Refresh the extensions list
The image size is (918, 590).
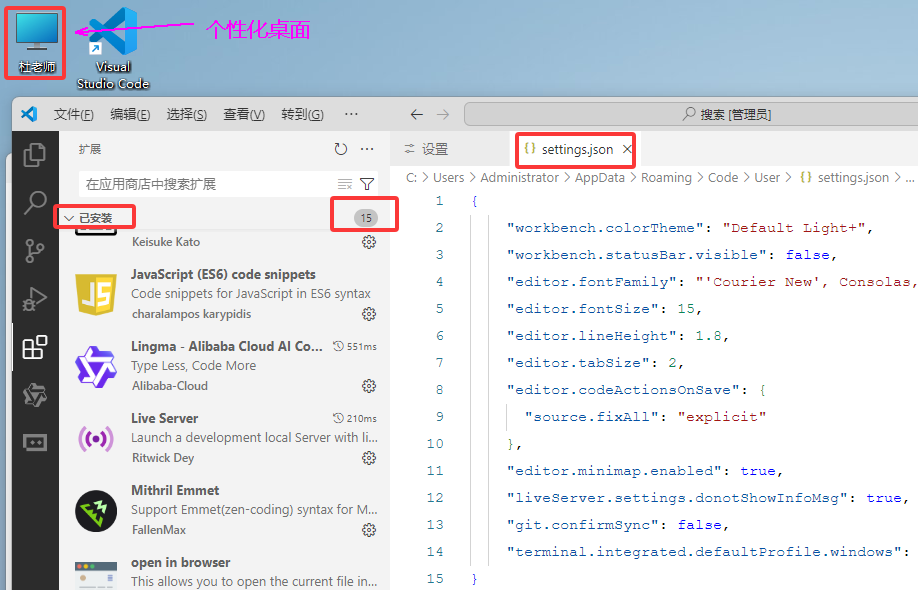(341, 149)
